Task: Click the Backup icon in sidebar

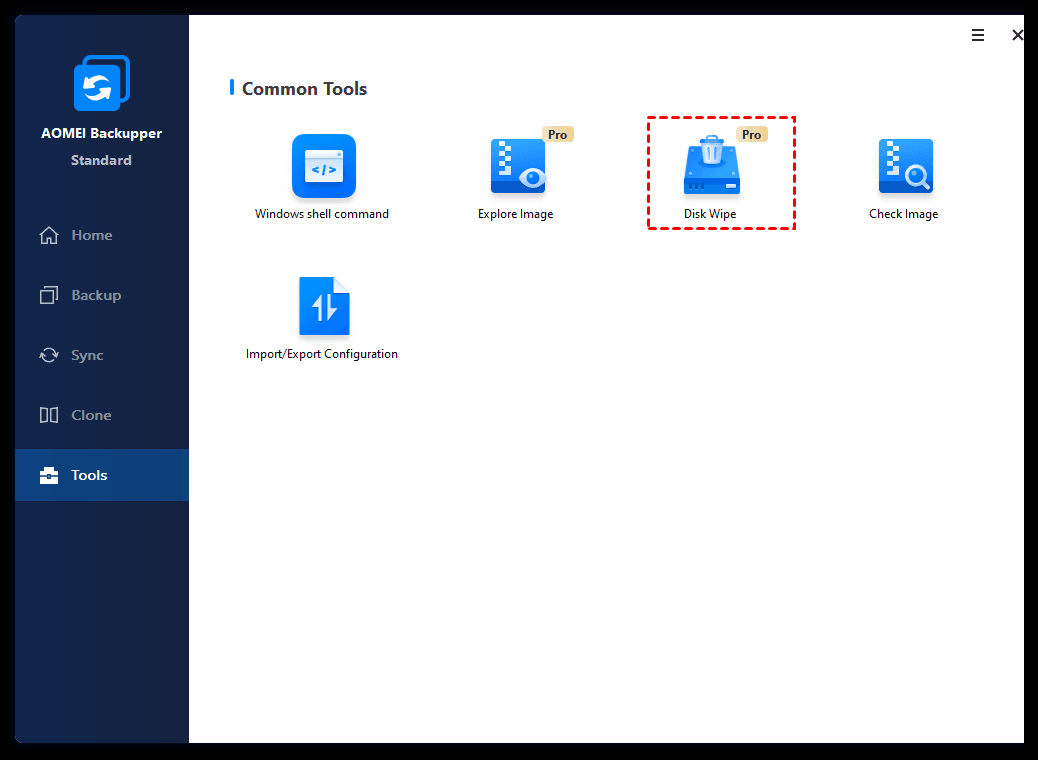Action: pos(49,295)
